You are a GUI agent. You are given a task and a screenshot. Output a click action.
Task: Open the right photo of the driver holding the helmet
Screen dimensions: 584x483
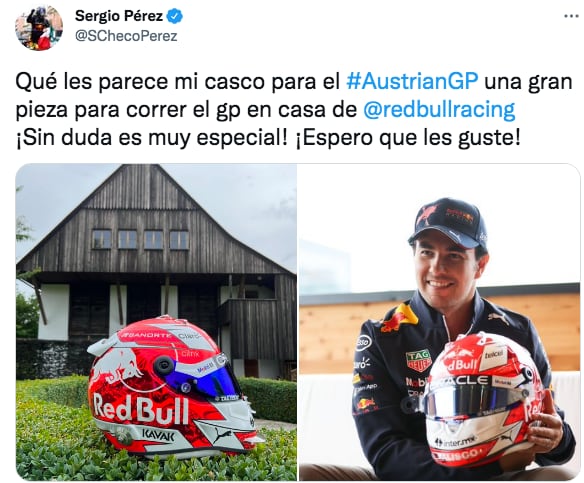(x=439, y=322)
